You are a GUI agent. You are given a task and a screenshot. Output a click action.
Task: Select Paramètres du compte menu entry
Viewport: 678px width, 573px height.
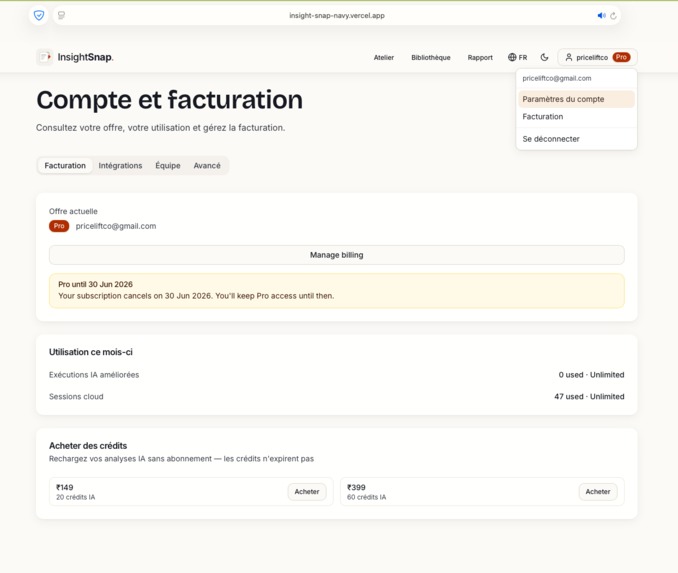point(576,99)
